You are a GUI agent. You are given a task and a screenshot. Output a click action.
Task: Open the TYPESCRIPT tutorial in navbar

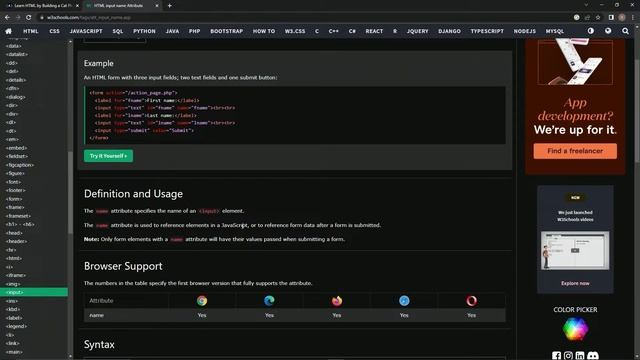point(487,31)
